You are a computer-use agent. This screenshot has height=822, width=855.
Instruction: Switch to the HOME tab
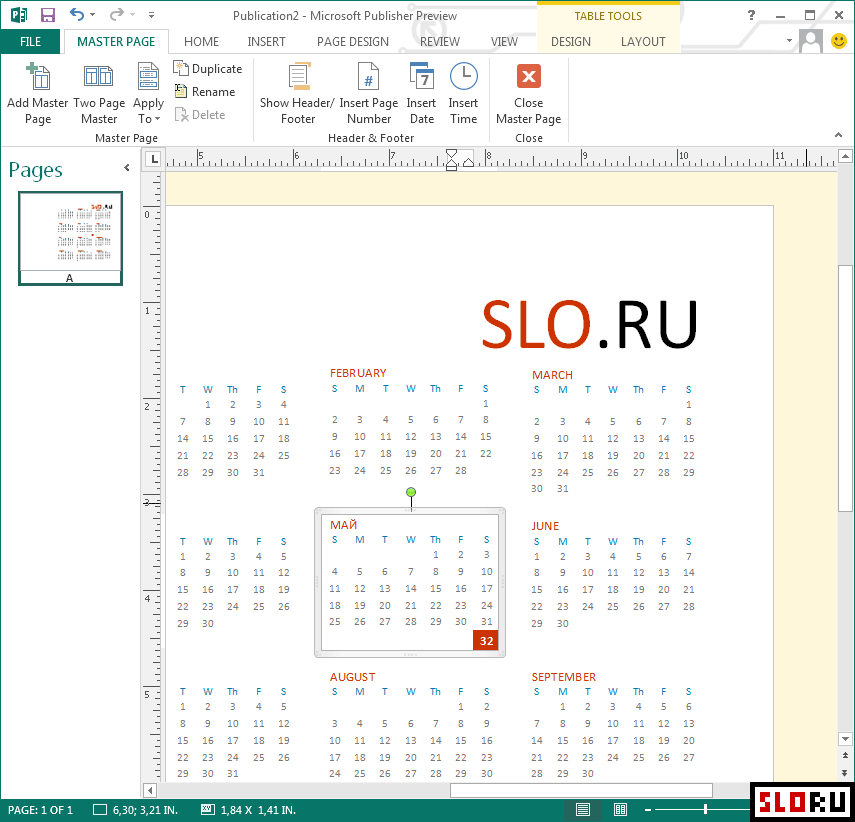click(x=201, y=41)
